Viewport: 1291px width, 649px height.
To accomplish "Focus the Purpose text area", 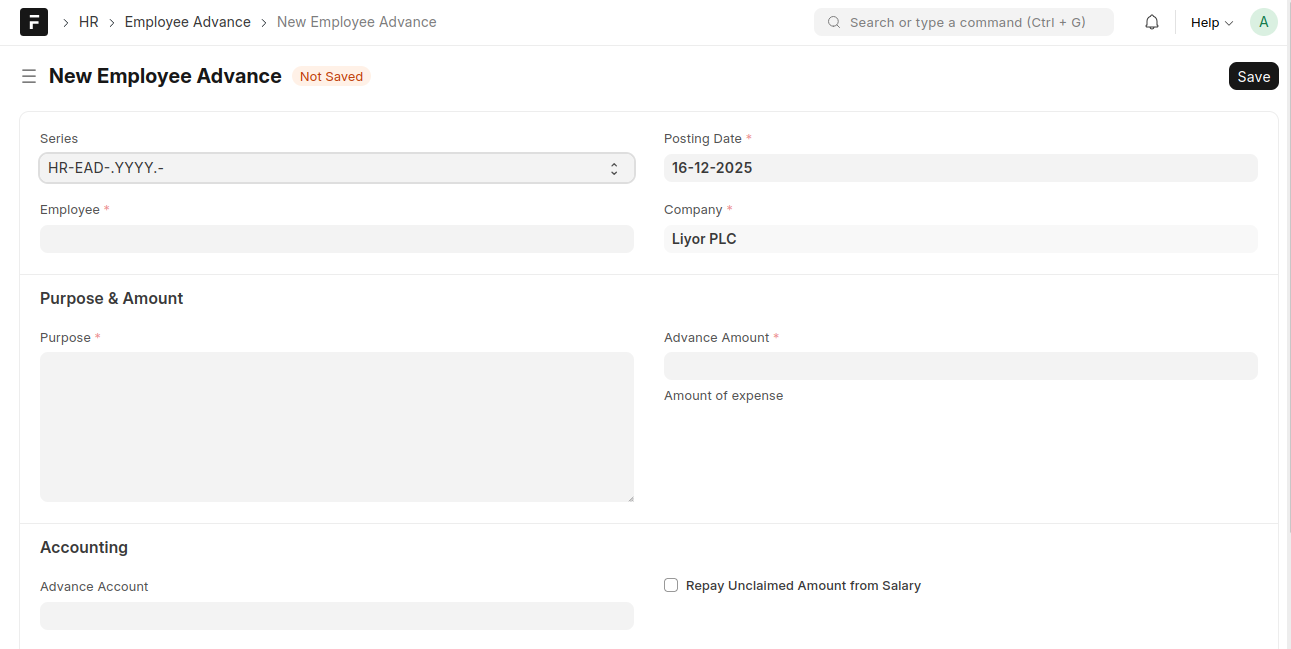I will pos(337,426).
